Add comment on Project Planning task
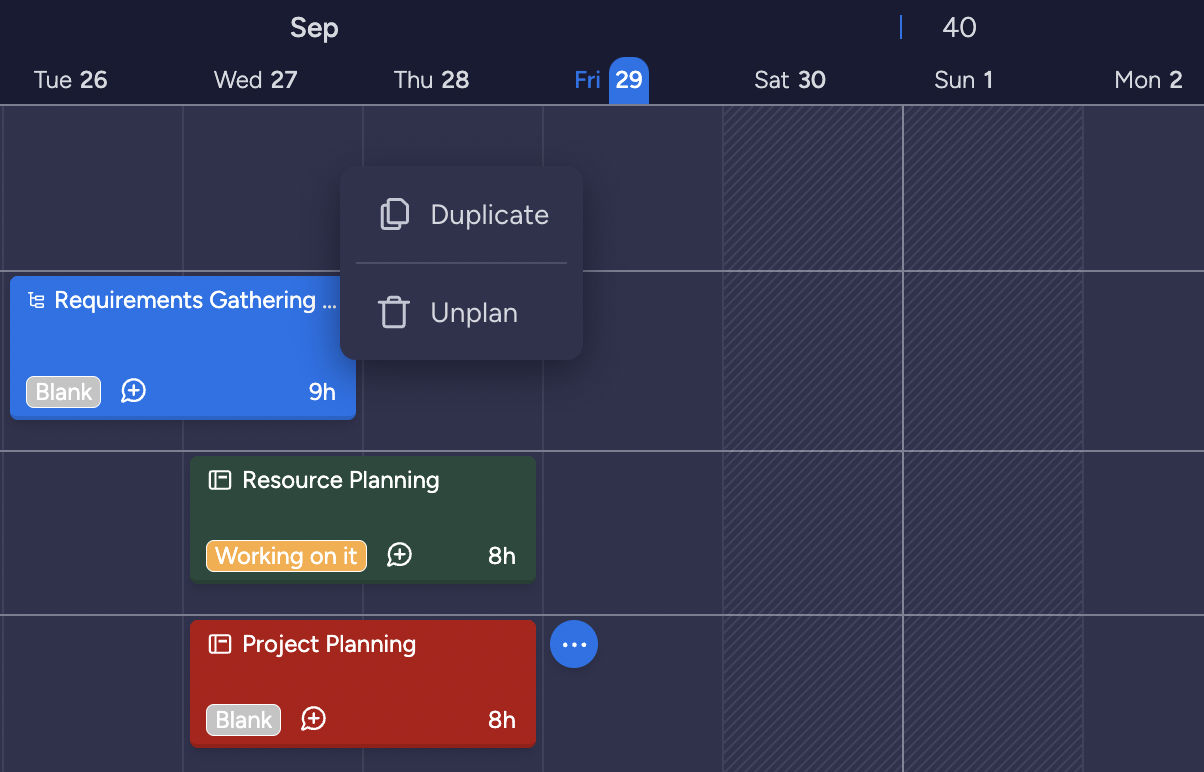Screen dimensions: 1204x772 pos(314,719)
